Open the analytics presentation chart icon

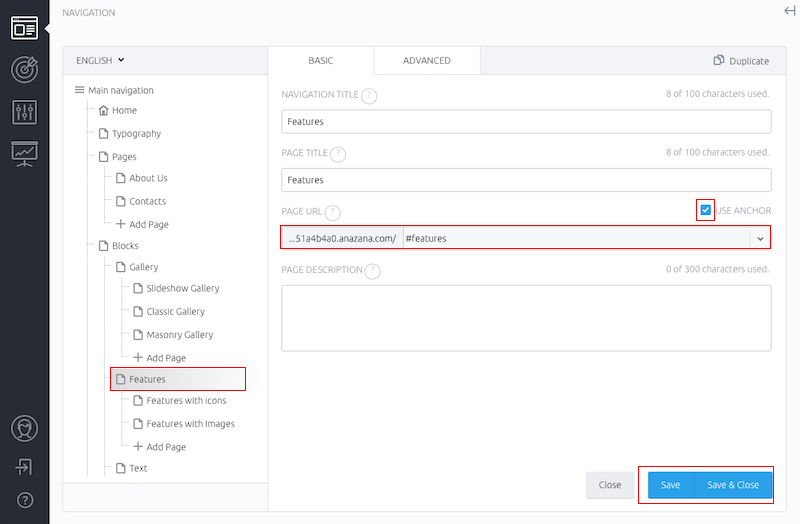click(24, 154)
